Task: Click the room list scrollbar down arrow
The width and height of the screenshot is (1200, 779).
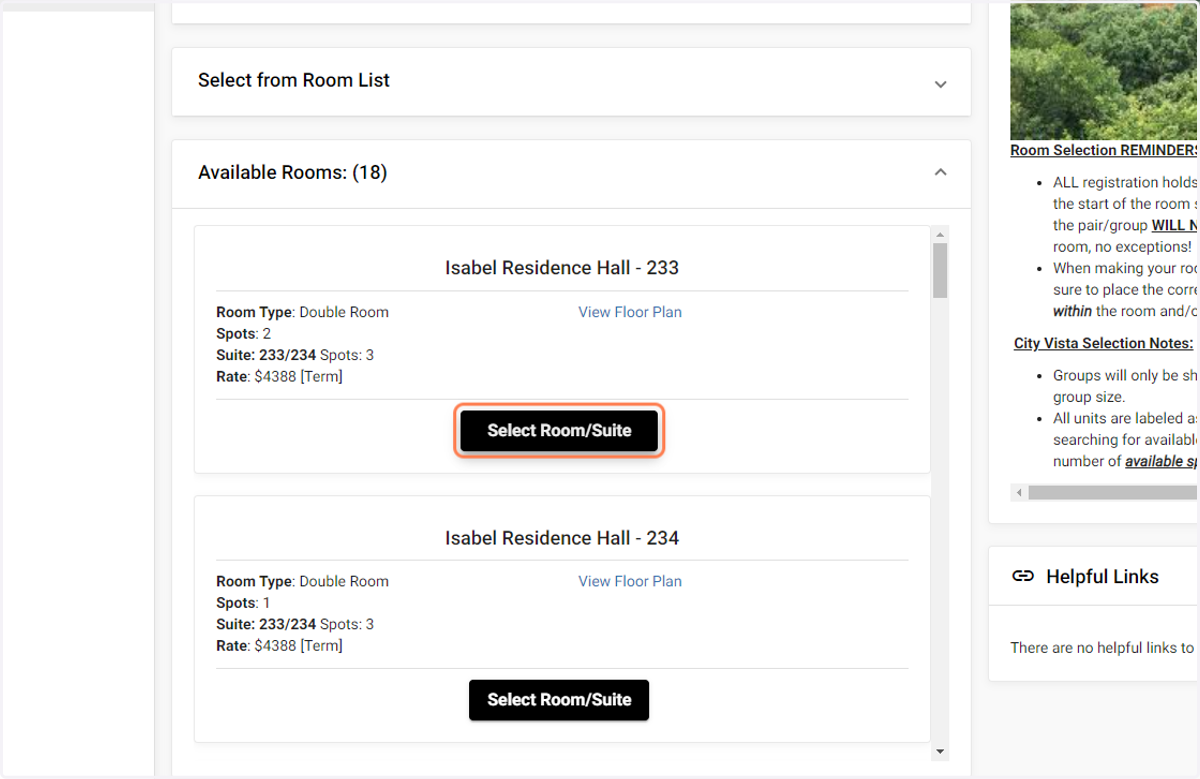Action: (x=940, y=752)
